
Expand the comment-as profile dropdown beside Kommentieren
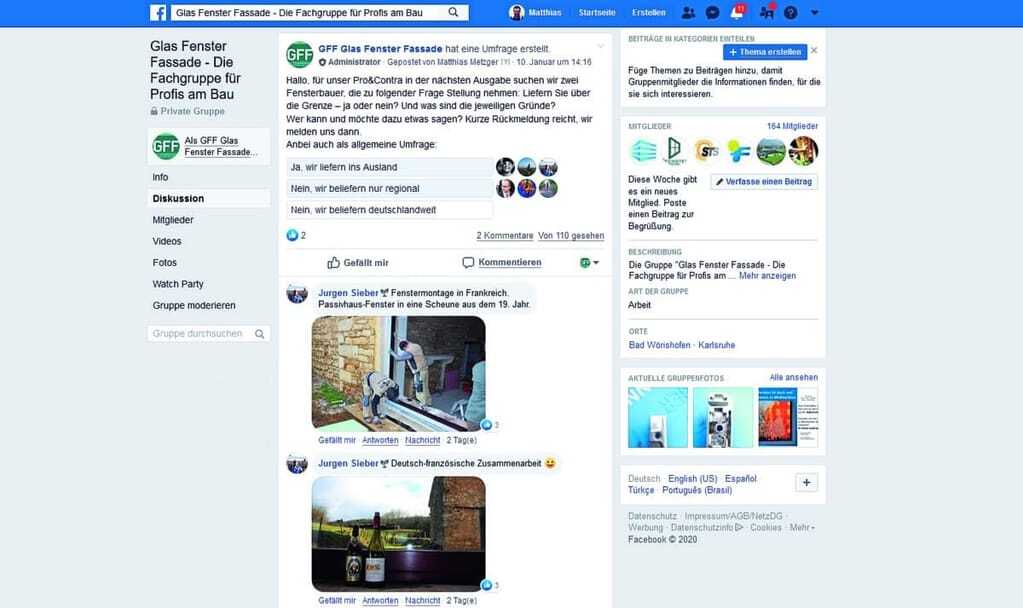pos(589,263)
